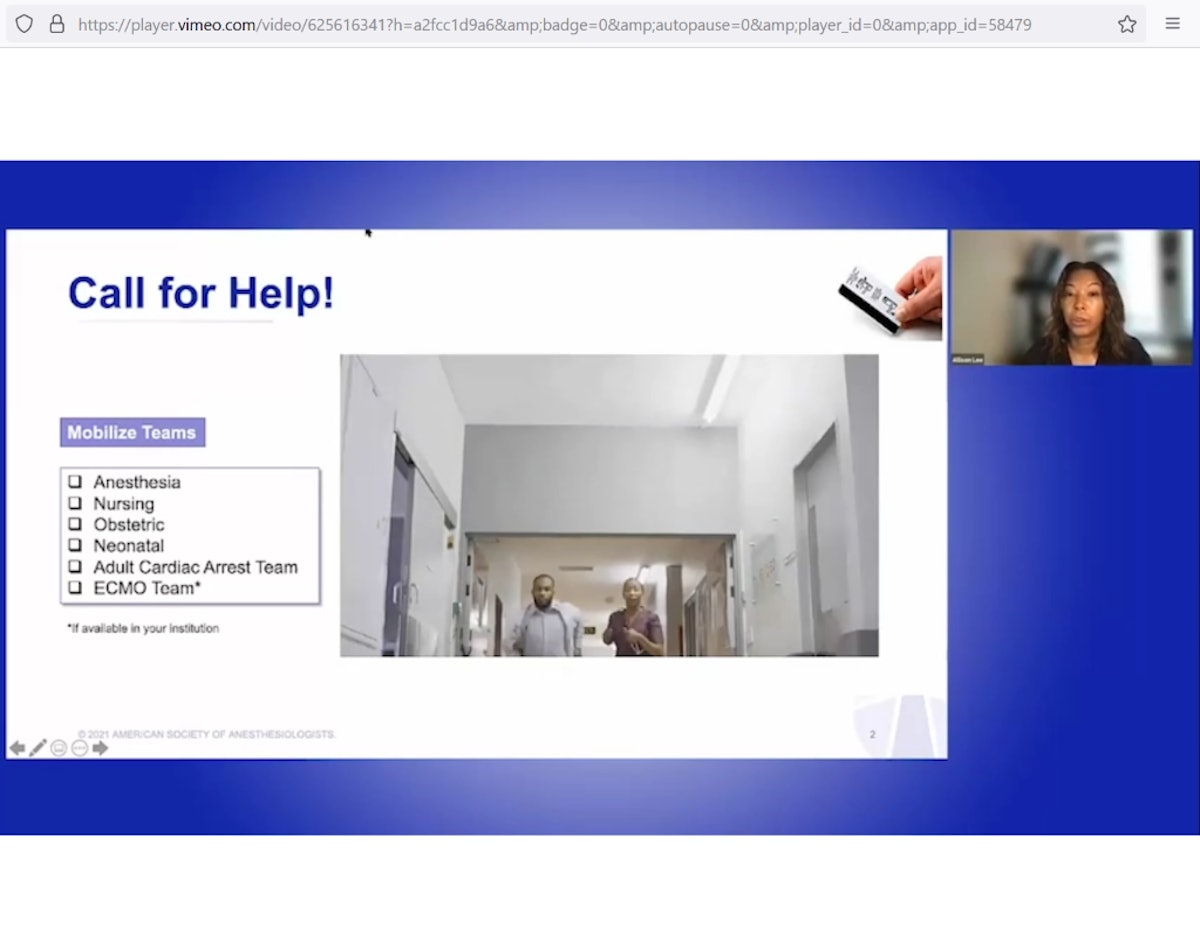Click the Mobilize Teams label
The width and height of the screenshot is (1200, 947).
[132, 433]
